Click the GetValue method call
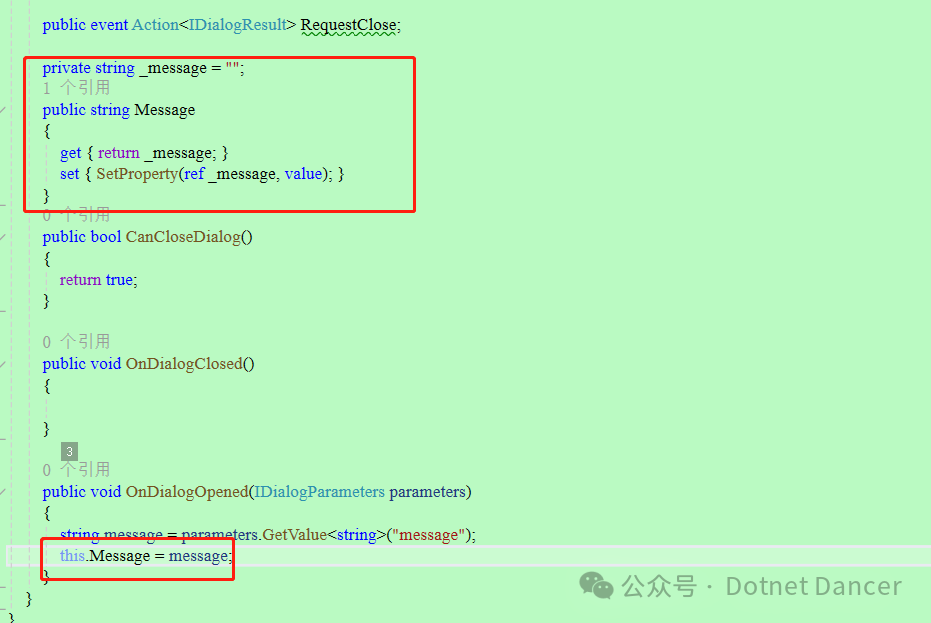931x623 pixels. [x=294, y=535]
